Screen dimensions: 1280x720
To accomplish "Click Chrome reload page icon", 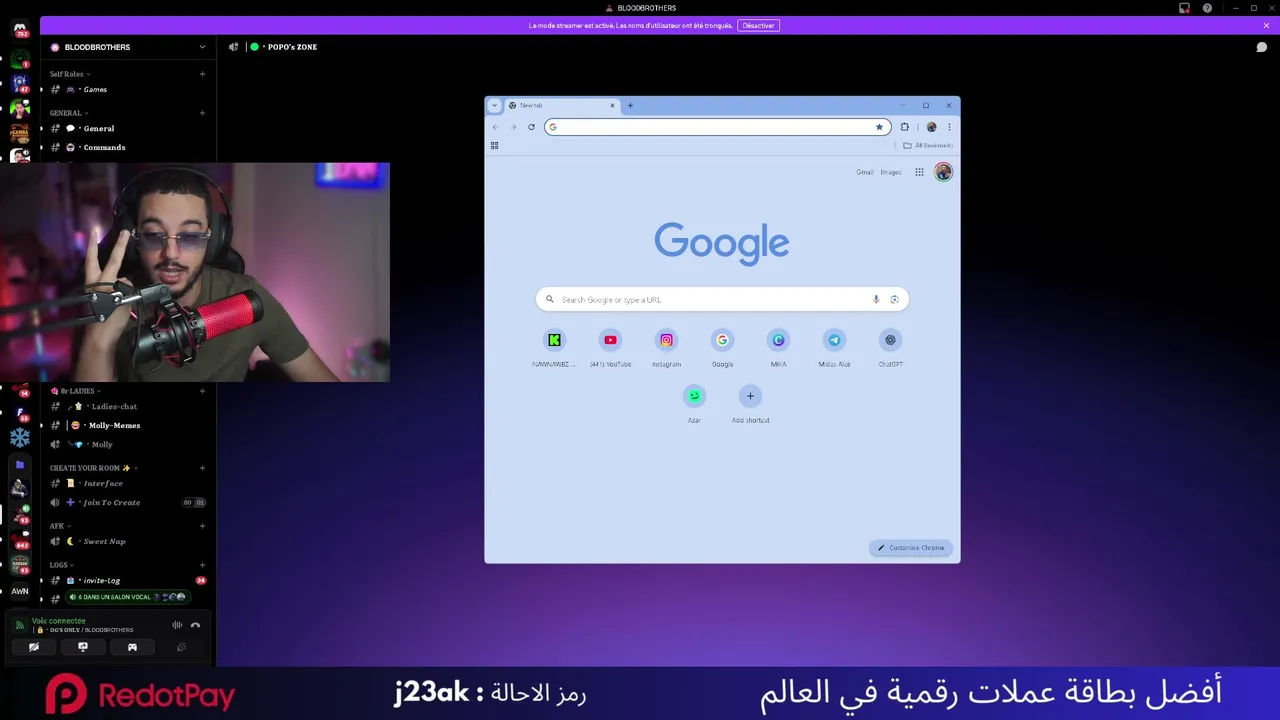I will pos(531,127).
